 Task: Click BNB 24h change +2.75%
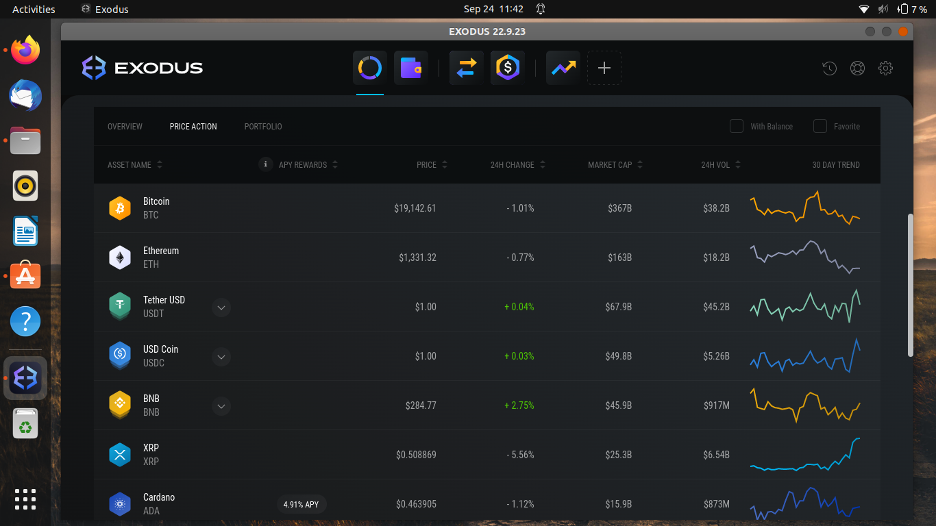point(519,405)
